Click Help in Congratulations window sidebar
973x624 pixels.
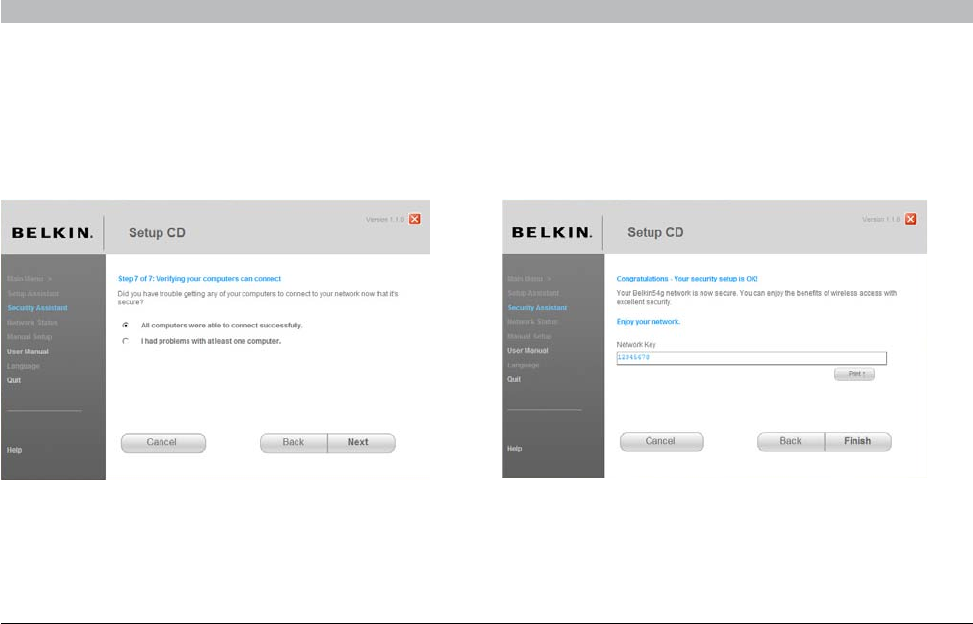[x=514, y=448]
